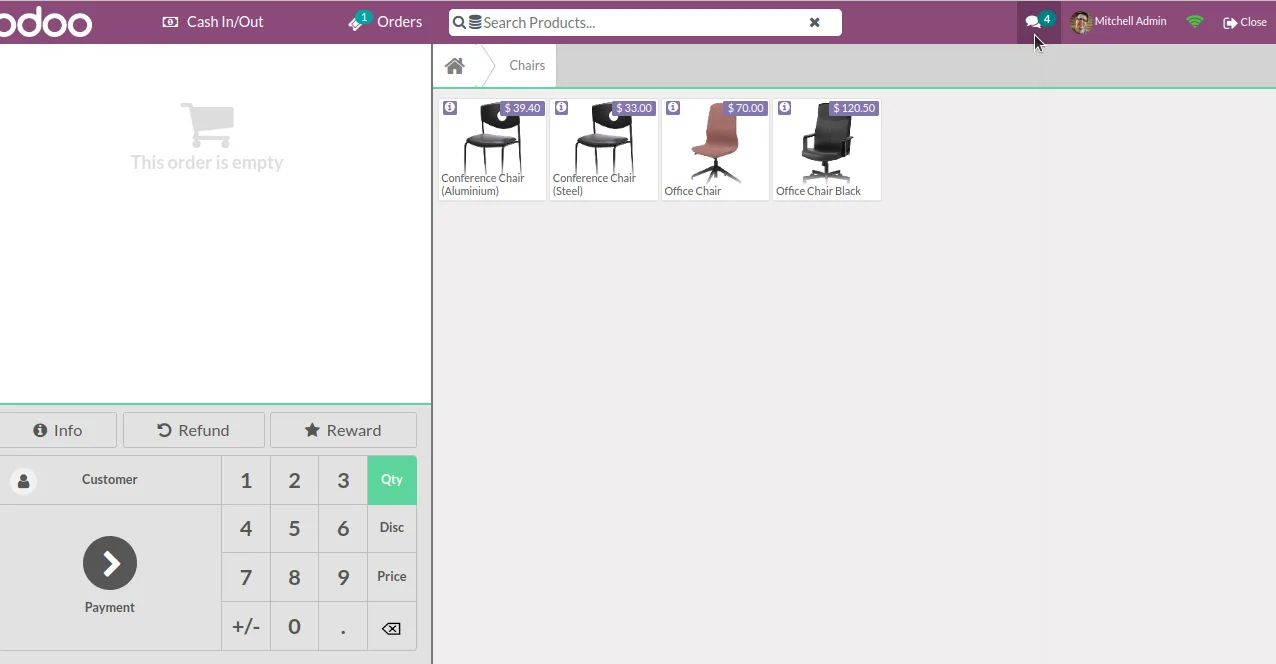
Task: Tap numpad key 3
Action: point(343,480)
